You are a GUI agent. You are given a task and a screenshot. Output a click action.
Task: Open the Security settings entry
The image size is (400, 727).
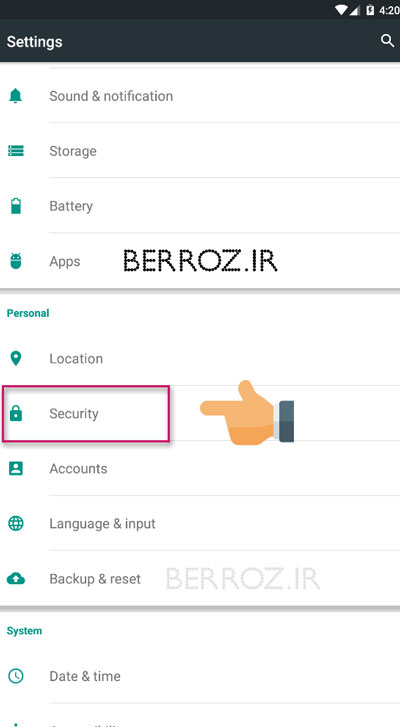click(x=200, y=413)
